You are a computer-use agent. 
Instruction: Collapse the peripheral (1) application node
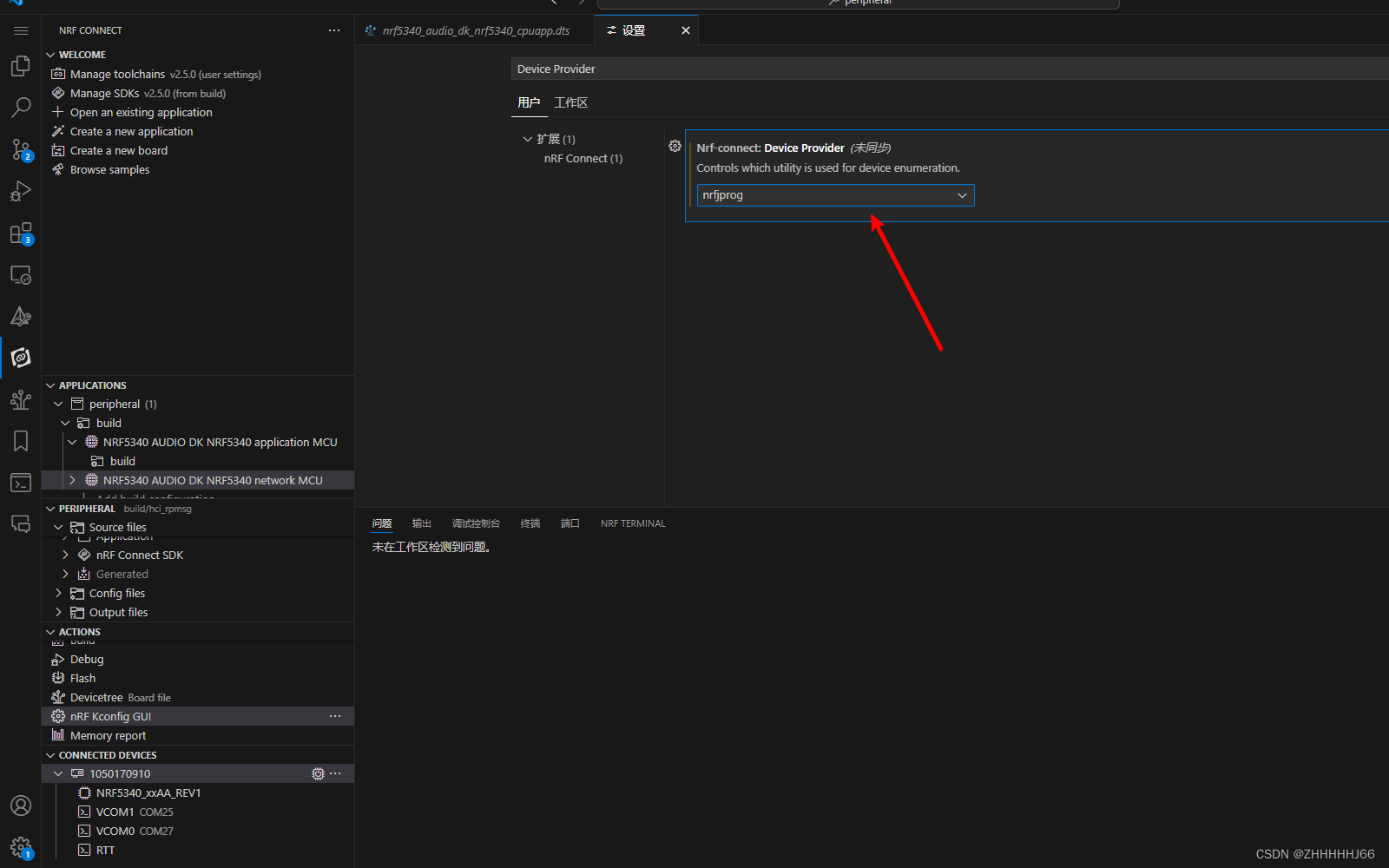click(x=58, y=404)
